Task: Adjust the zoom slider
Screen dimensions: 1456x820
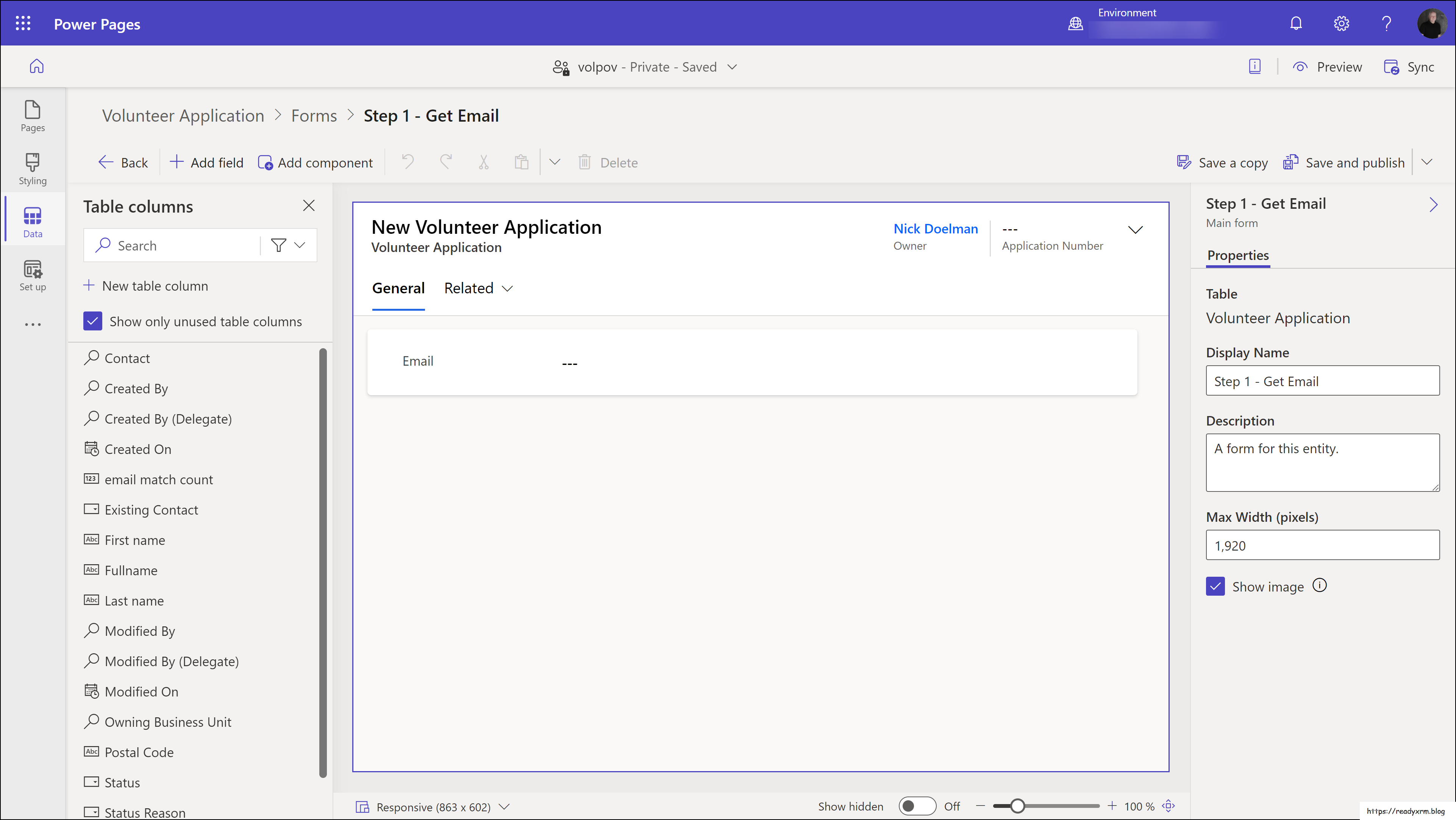Action: point(1017,805)
